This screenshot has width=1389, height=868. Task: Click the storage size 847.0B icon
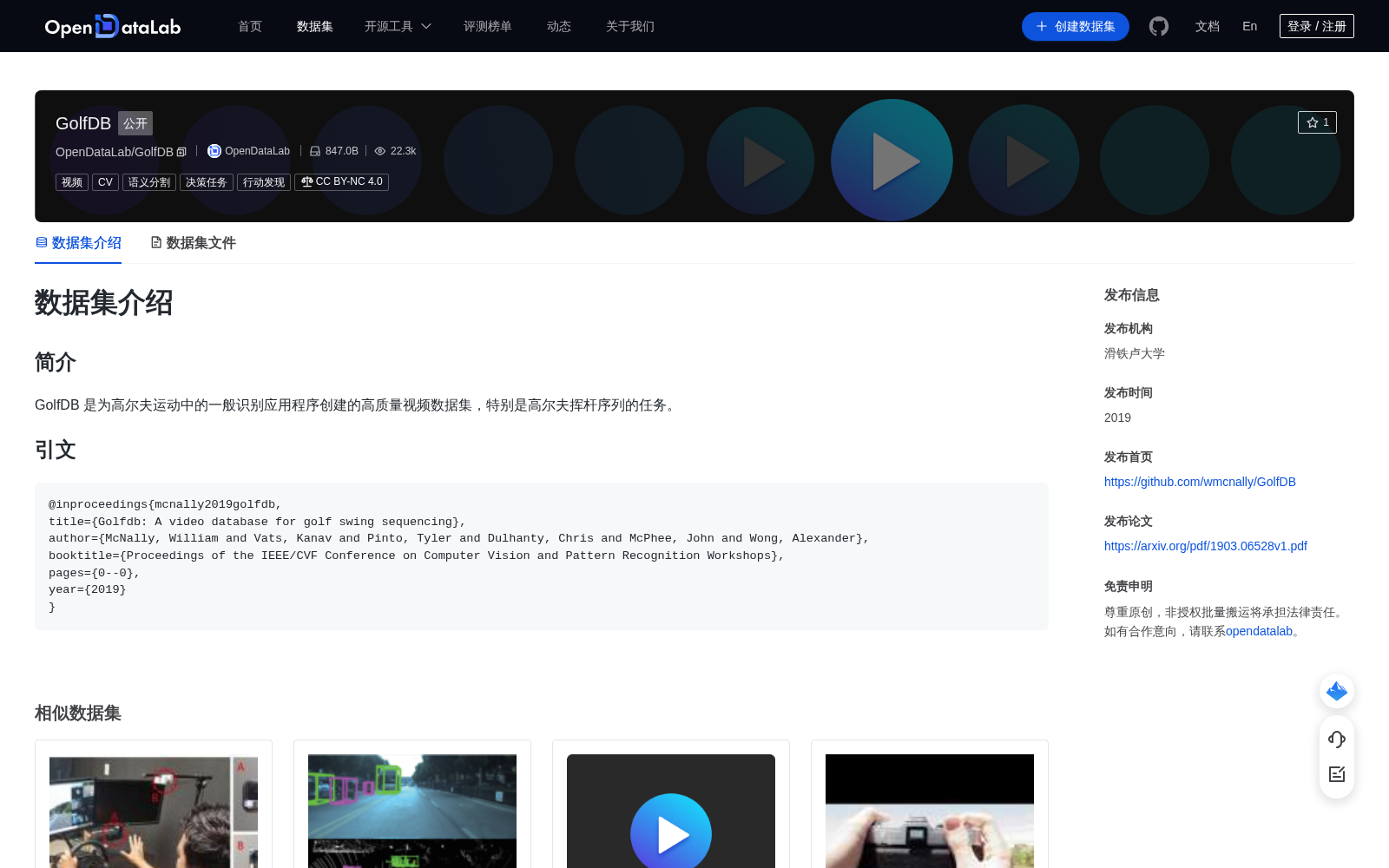coord(315,151)
